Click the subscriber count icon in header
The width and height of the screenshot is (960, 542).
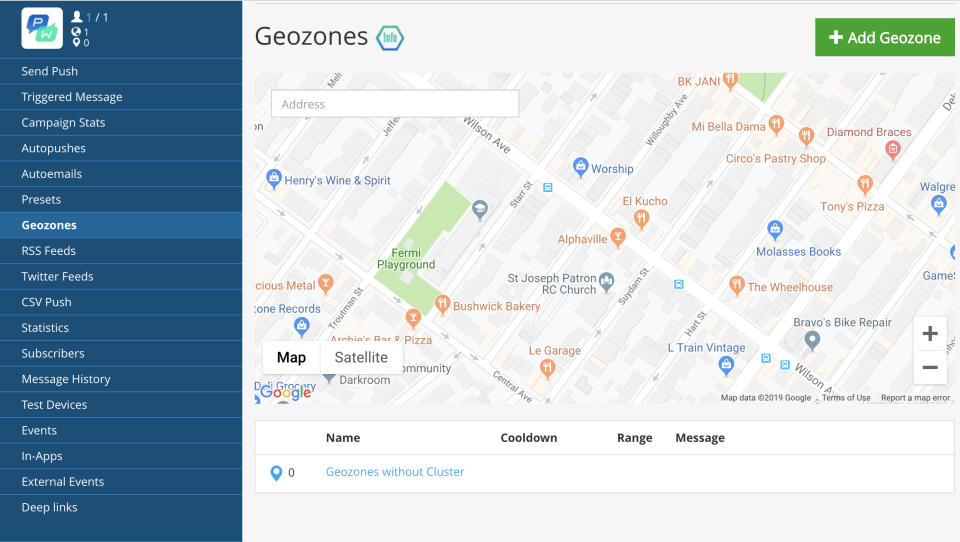pyautogui.click(x=77, y=17)
